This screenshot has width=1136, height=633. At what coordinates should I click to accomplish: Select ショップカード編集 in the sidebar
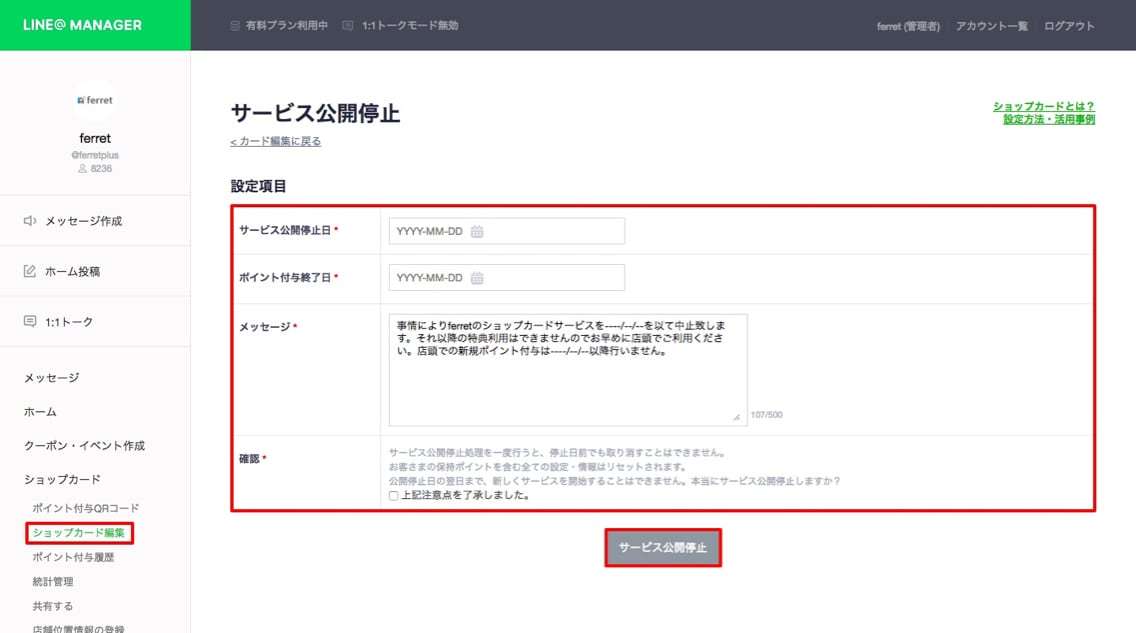[x=79, y=533]
